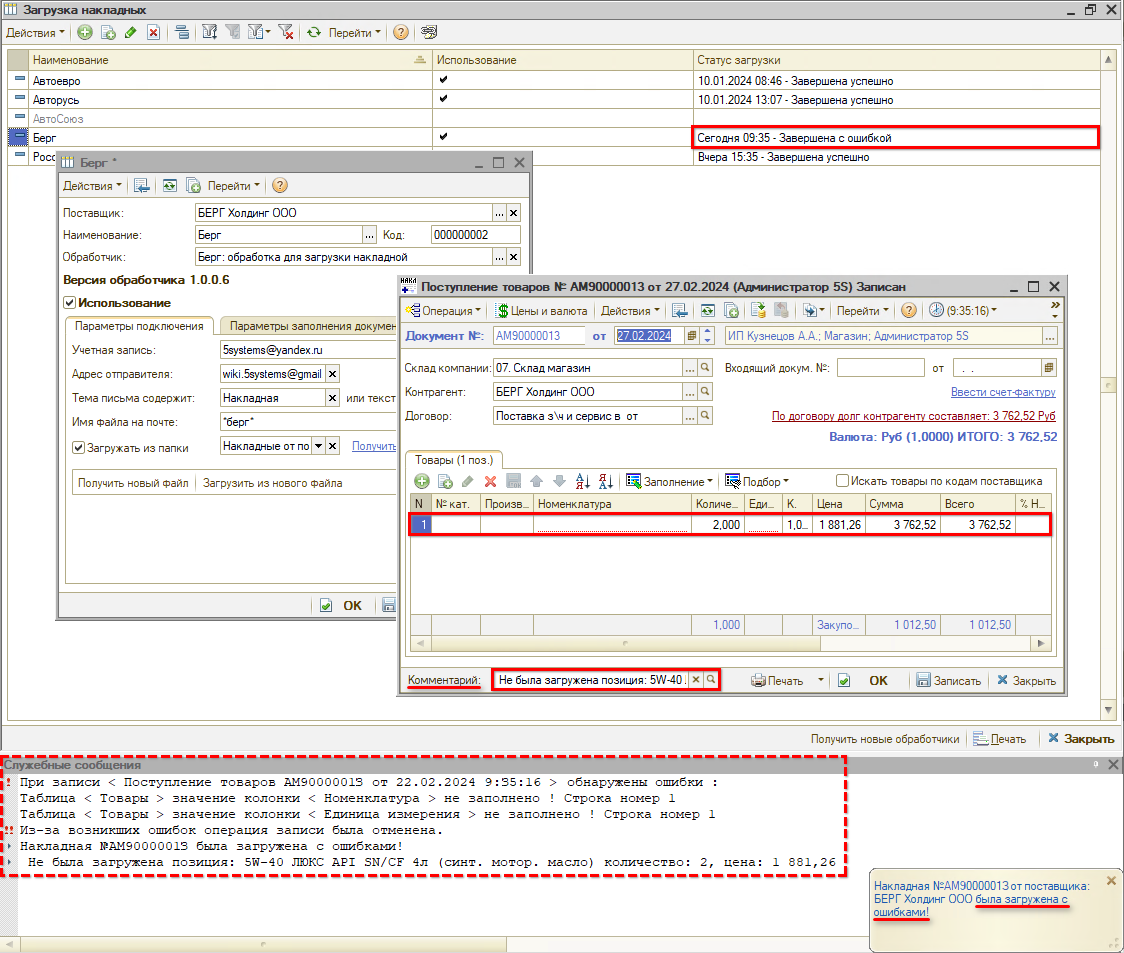
Task: Calendar icon for Входящий докум. date
Action: point(1049,368)
